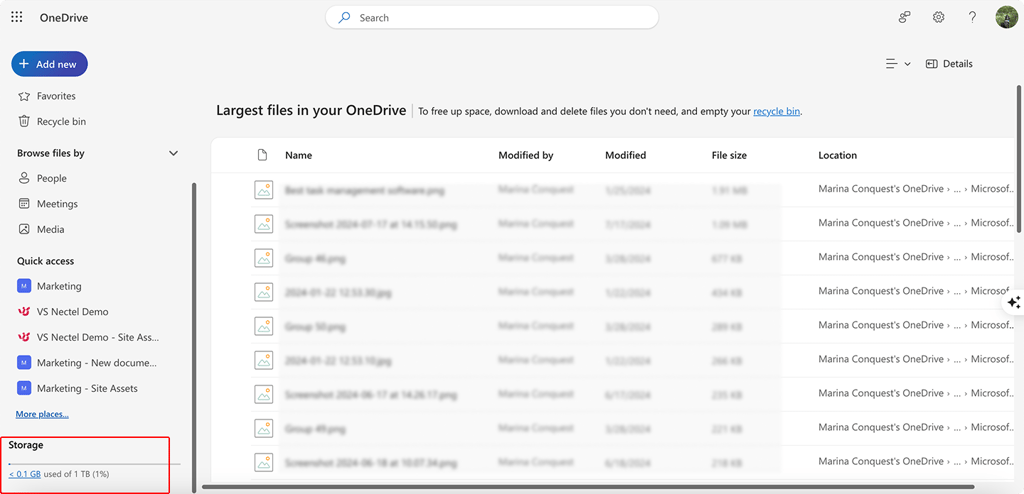This screenshot has width=1024, height=494.
Task: Click location path of Group 46.png row
Action: (914, 257)
